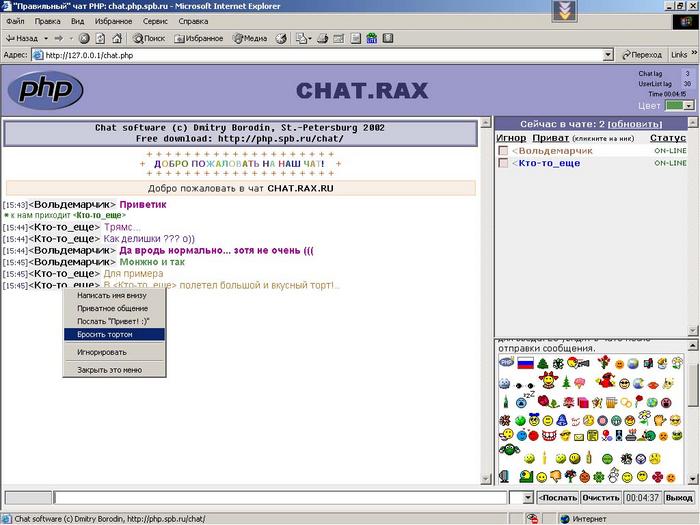The image size is (700, 525).
Task: Click the chat window scroll-up arrow
Action: 486,124
